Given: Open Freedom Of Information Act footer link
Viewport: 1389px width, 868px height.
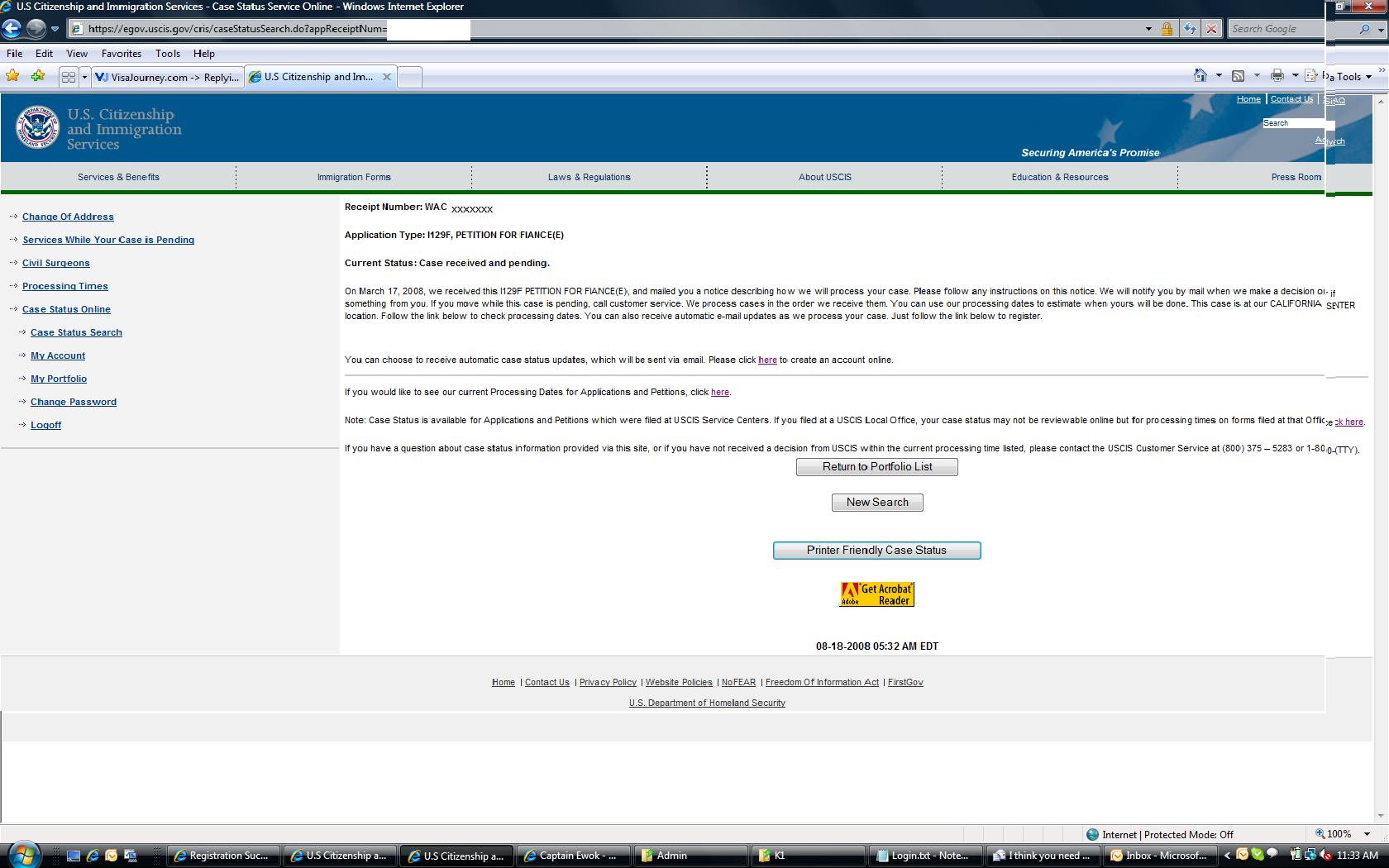Looking at the screenshot, I should tap(822, 682).
